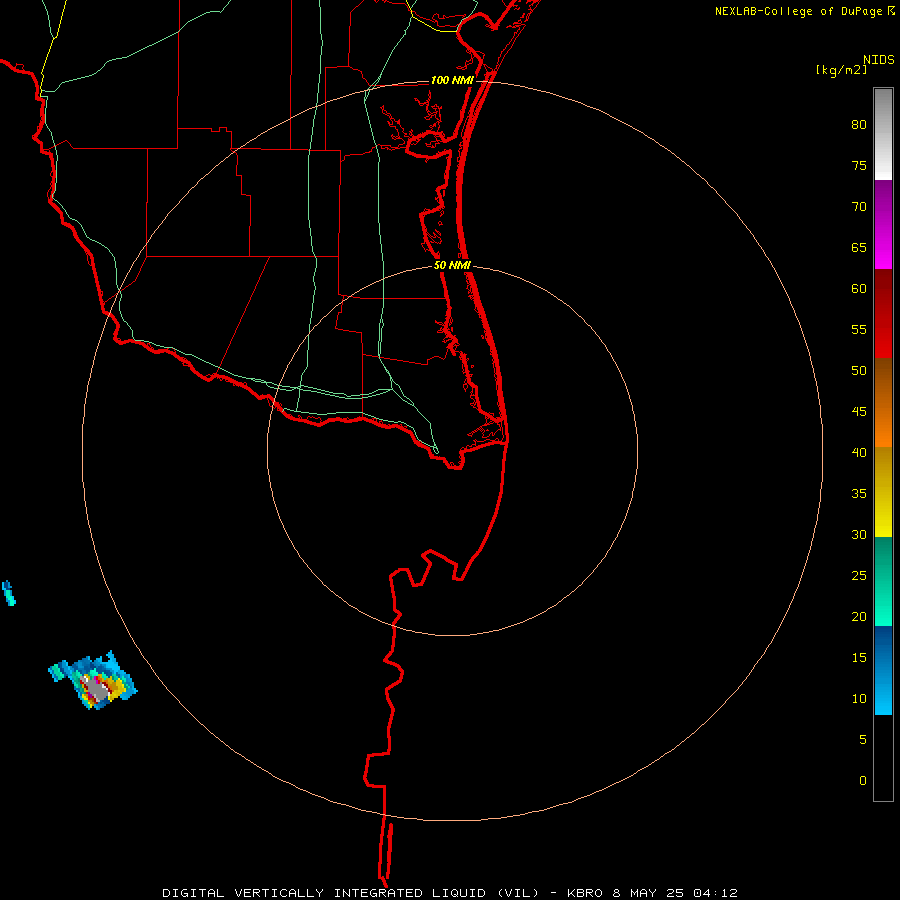Click the NEXLAB-College of DuPage credit text
This screenshot has height=900, width=900.
coord(797,11)
